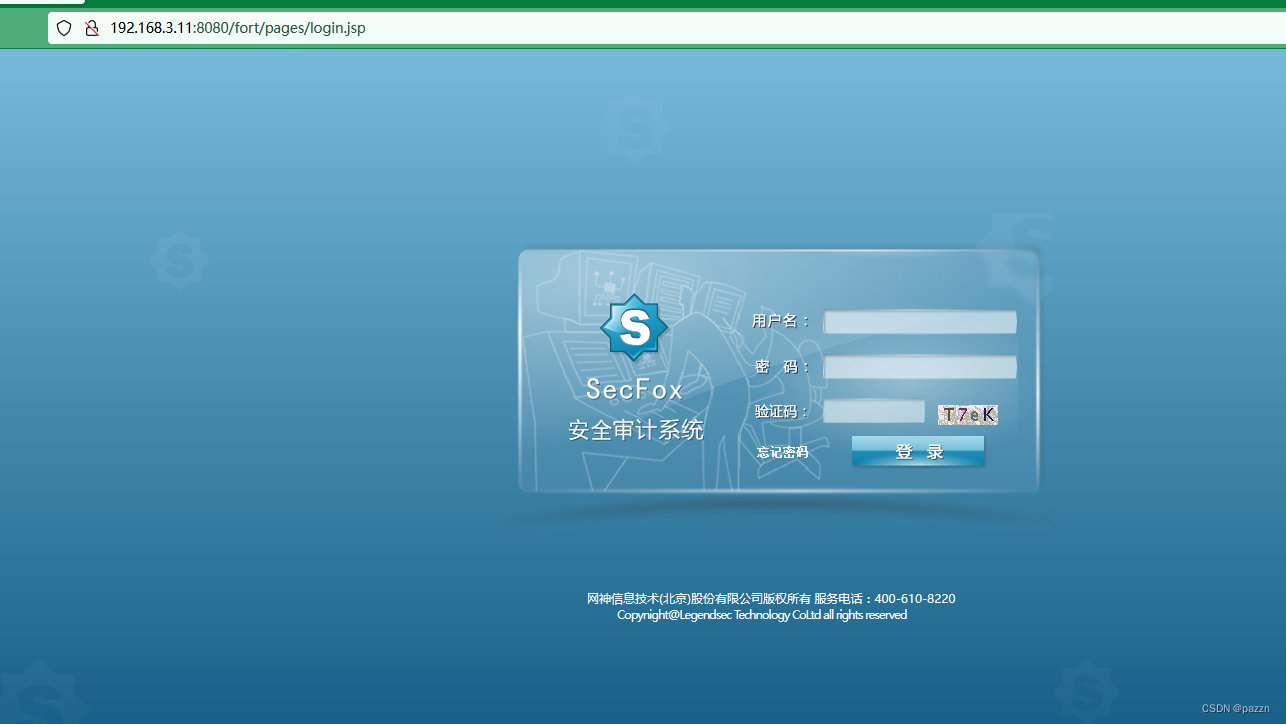Focus the browser address bar URL
This screenshot has width=1286, height=724.
point(238,28)
